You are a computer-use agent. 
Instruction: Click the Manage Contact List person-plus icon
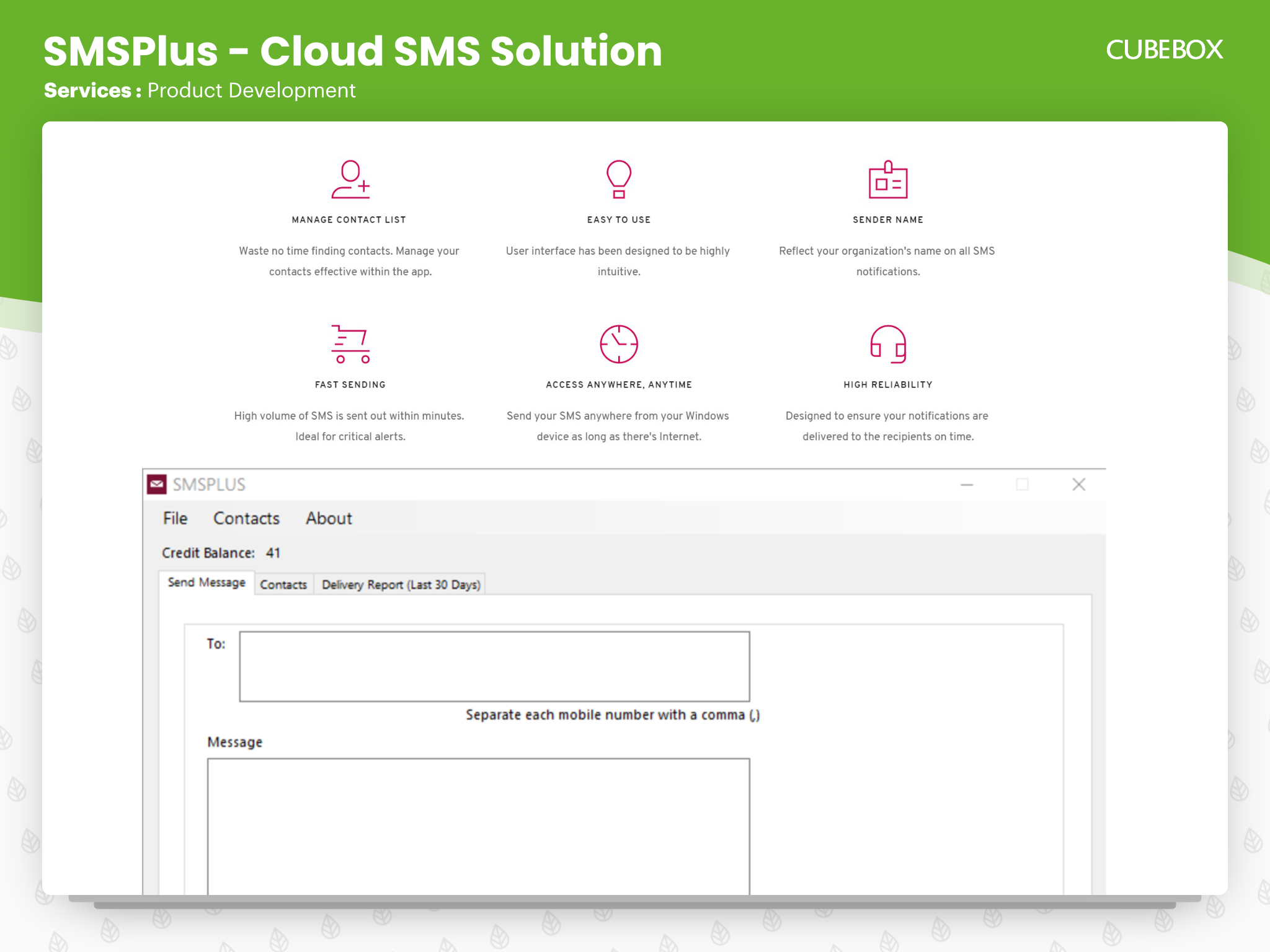click(350, 180)
